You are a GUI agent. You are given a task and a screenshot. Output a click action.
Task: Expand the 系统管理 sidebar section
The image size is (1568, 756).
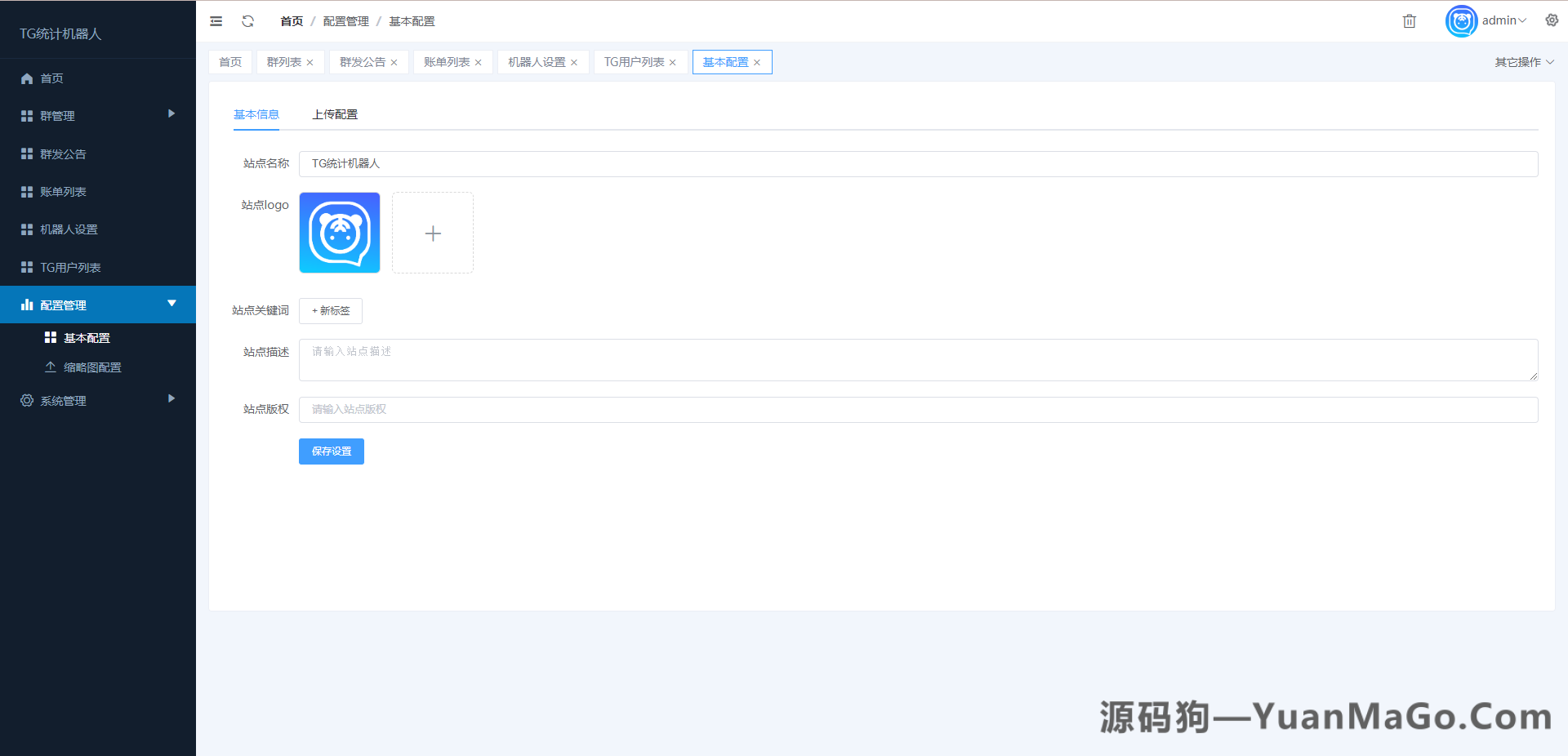click(62, 400)
